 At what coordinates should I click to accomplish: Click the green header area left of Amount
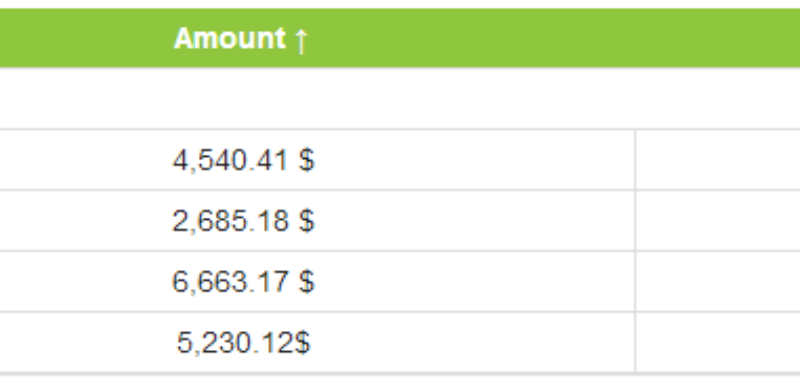coord(86,38)
